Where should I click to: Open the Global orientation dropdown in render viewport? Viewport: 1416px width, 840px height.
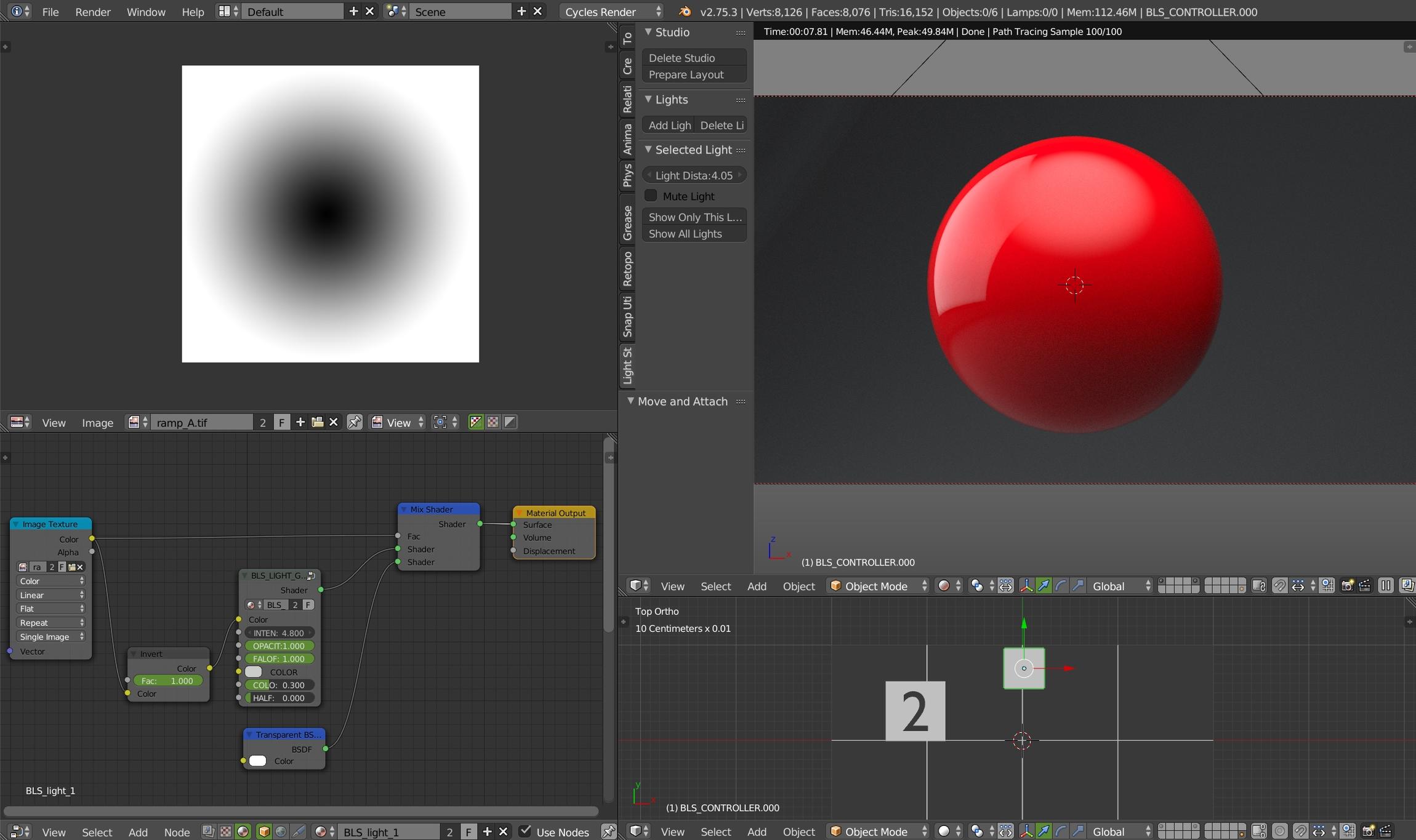(x=1120, y=586)
